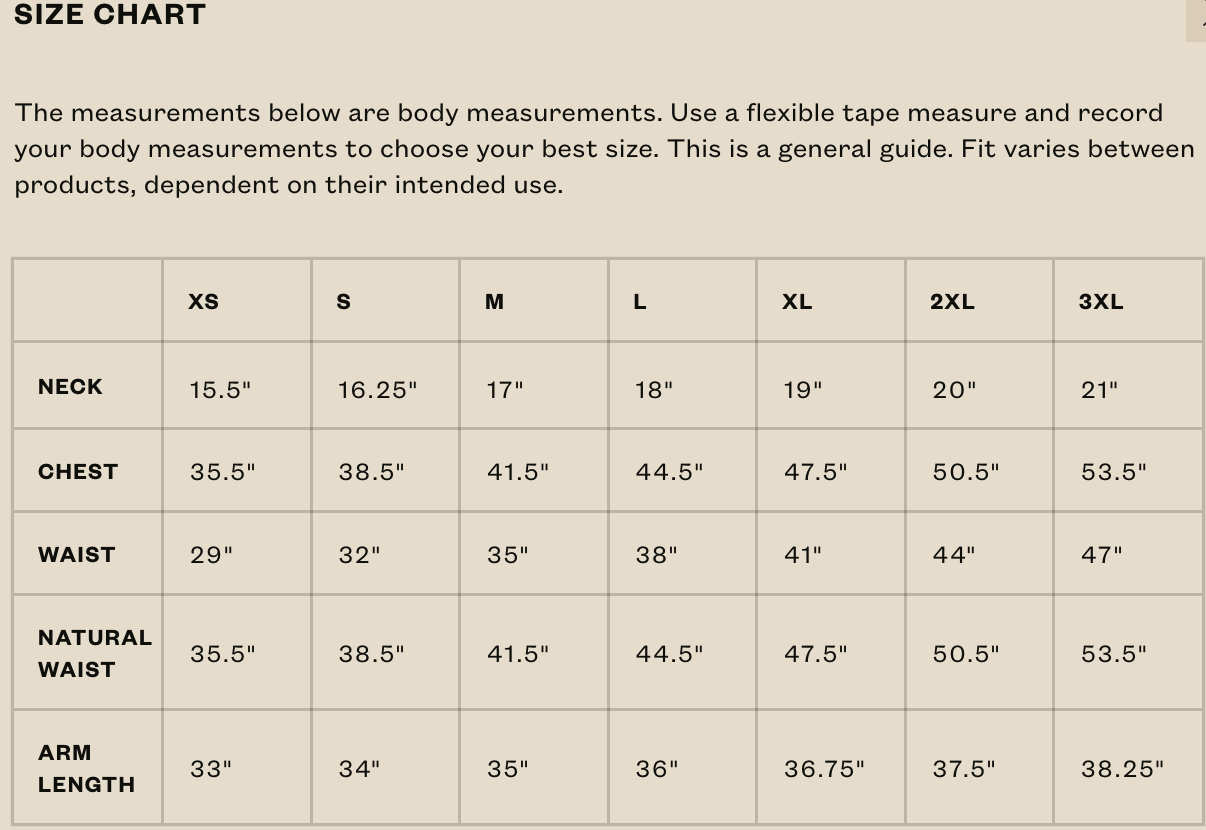
Task: Click the 38.25" arm length for 3XL
Action: point(1122,769)
